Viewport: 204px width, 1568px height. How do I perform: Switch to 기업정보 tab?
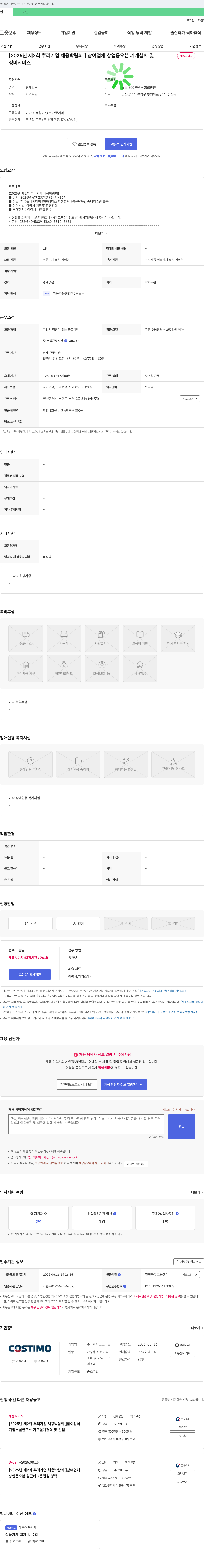[x=195, y=46]
